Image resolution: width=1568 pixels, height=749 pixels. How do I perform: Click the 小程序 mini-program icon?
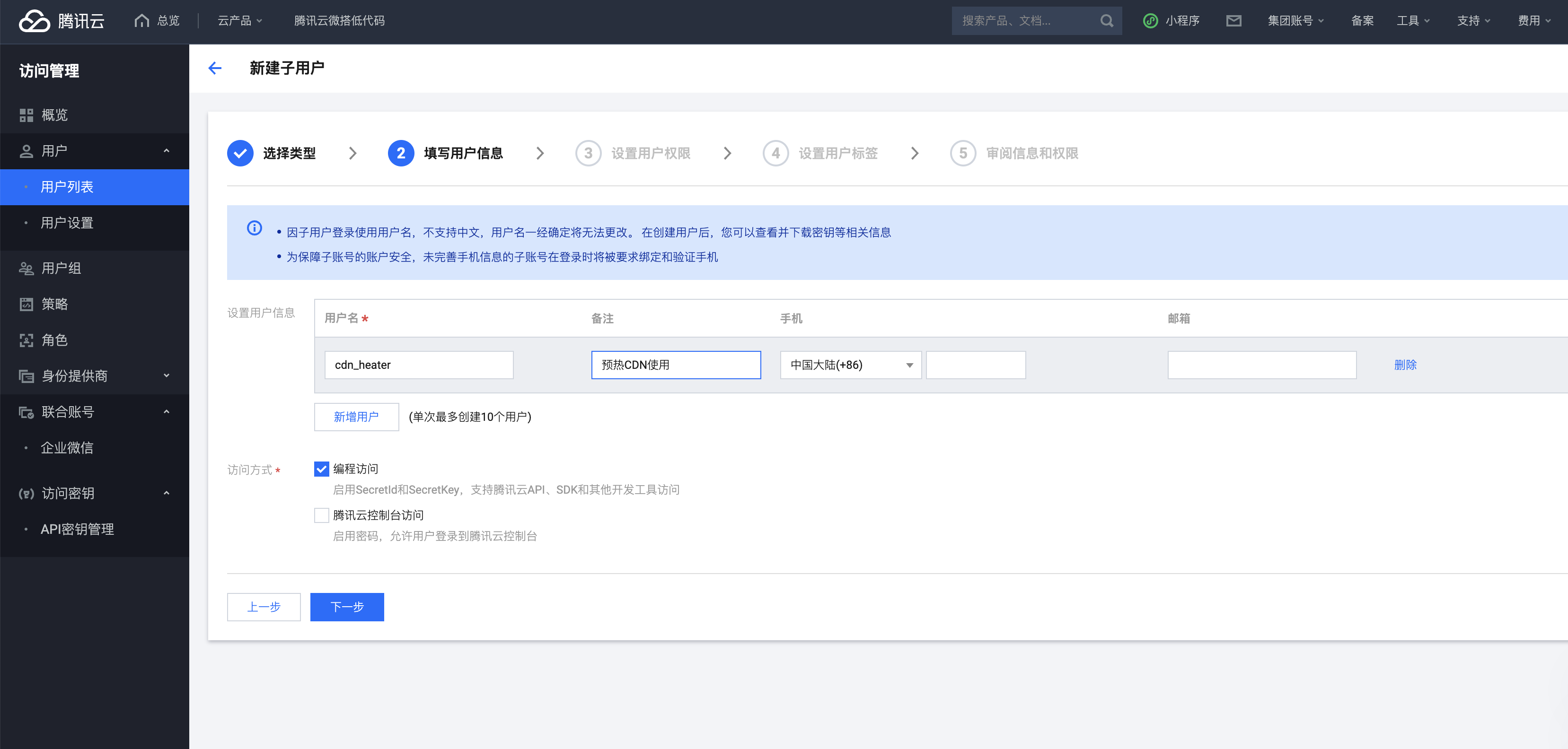[1150, 21]
